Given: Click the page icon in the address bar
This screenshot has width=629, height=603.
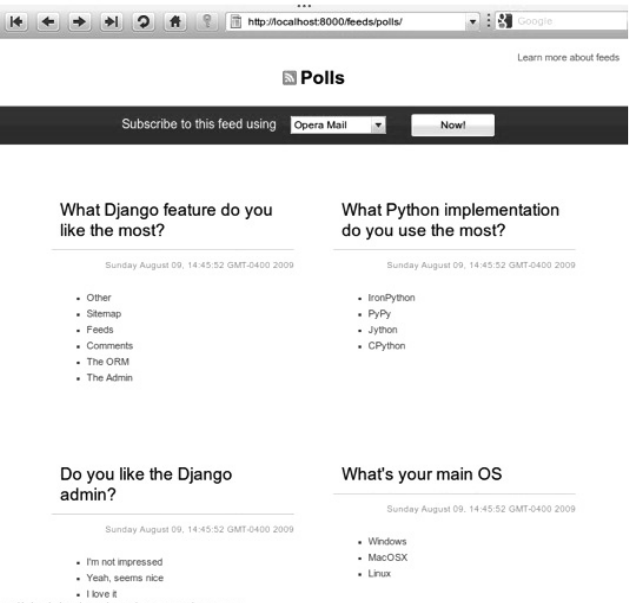Looking at the screenshot, I should click(236, 21).
